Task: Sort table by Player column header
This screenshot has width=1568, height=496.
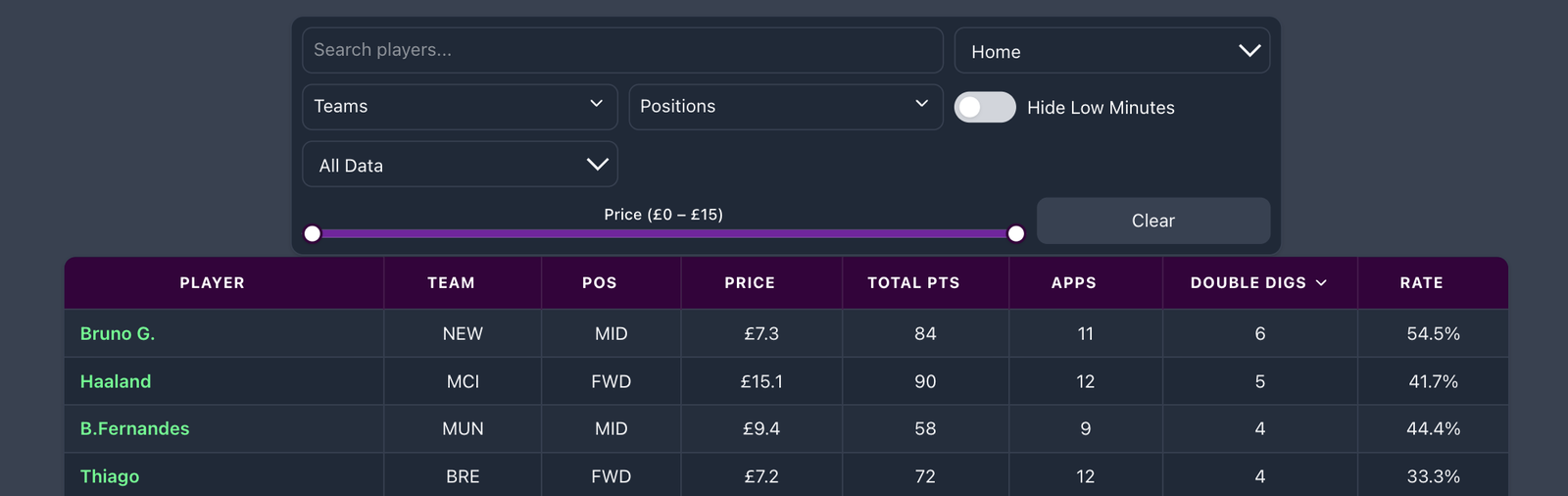Action: pos(212,283)
